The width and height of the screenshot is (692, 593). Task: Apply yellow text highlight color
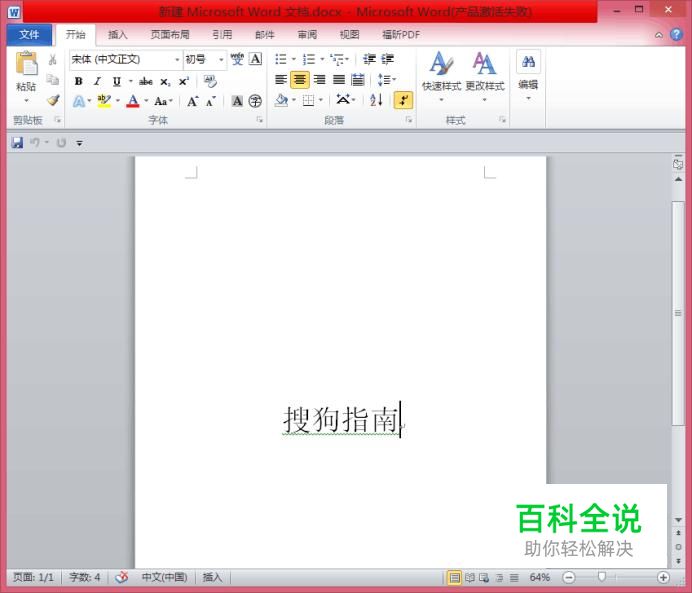click(104, 101)
